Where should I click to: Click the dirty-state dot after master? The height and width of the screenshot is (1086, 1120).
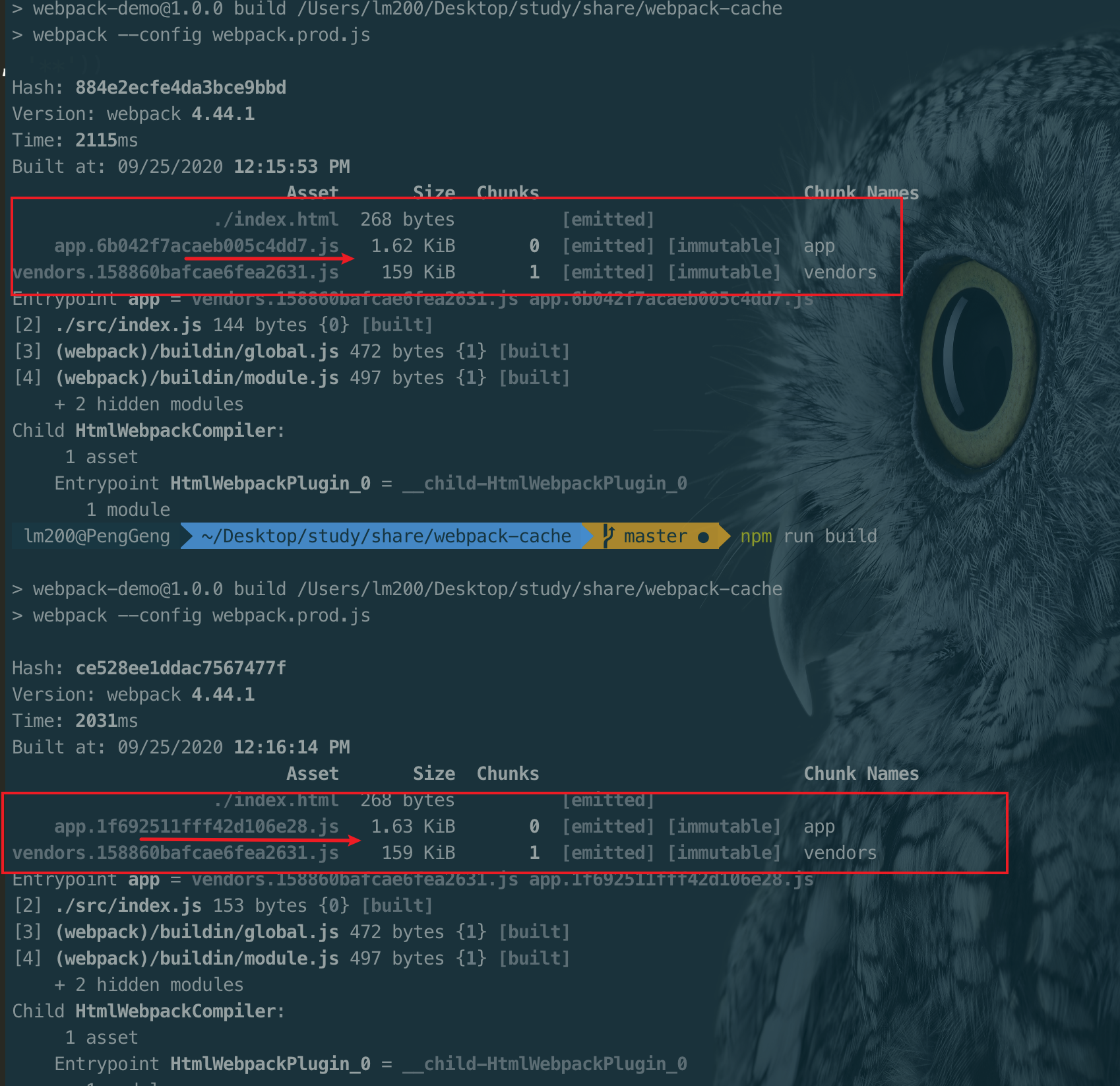[x=703, y=537]
